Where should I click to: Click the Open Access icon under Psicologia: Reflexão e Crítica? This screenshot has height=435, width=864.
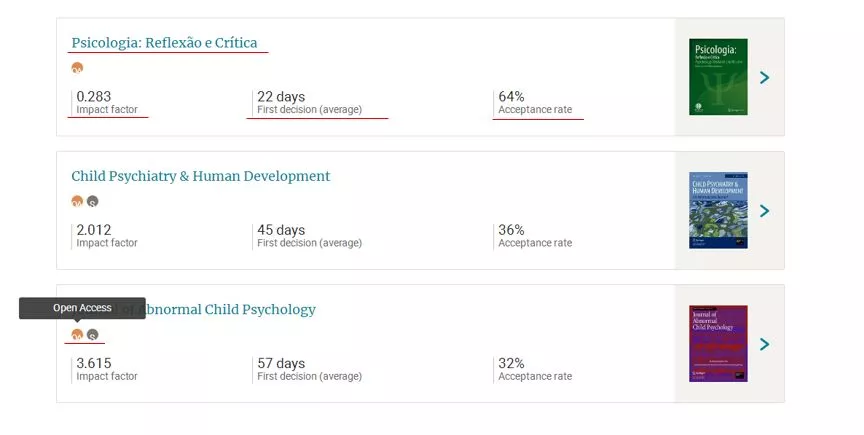pyautogui.click(x=77, y=68)
